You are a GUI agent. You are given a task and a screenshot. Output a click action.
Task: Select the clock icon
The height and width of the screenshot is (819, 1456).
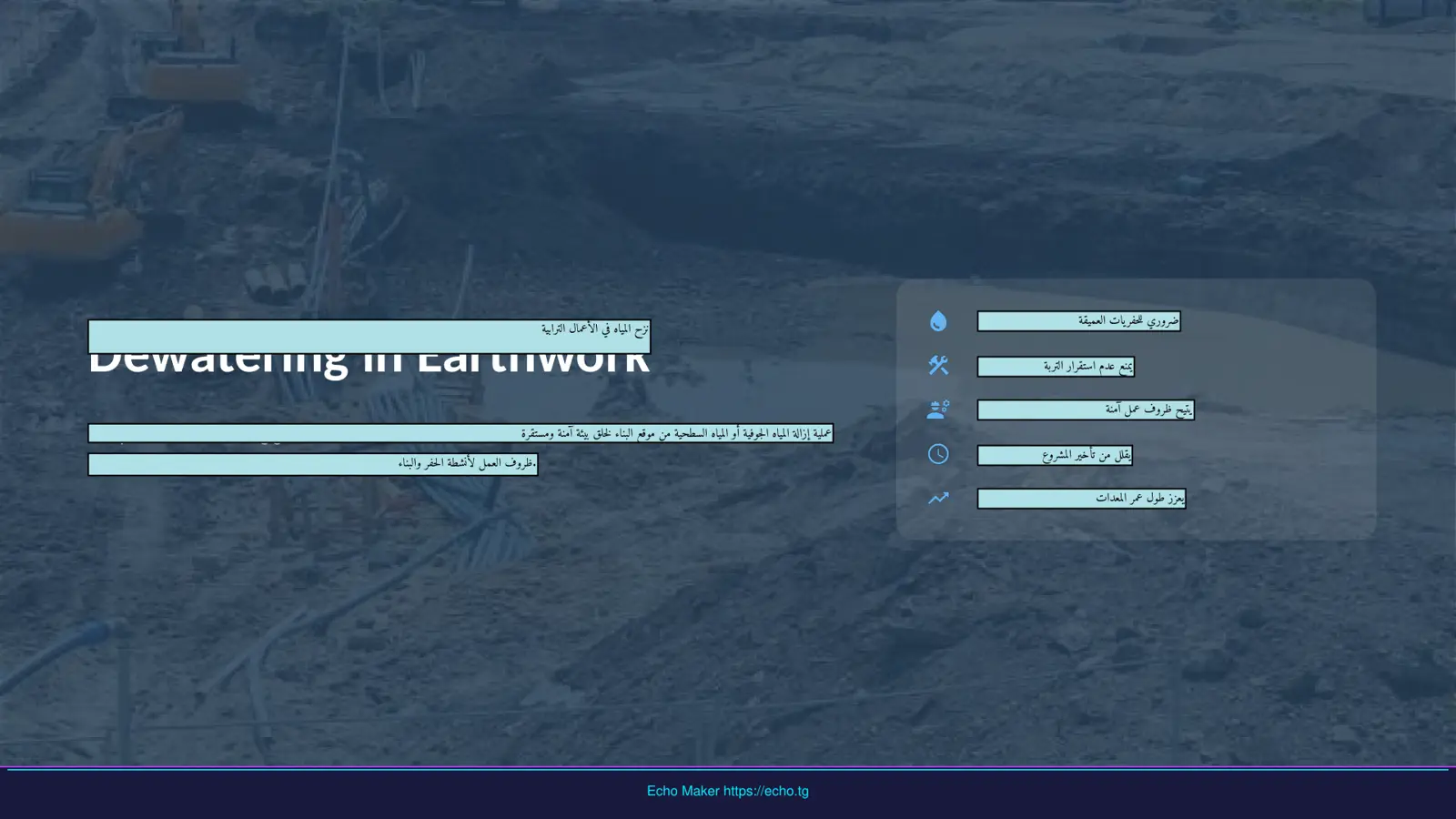[x=938, y=454]
